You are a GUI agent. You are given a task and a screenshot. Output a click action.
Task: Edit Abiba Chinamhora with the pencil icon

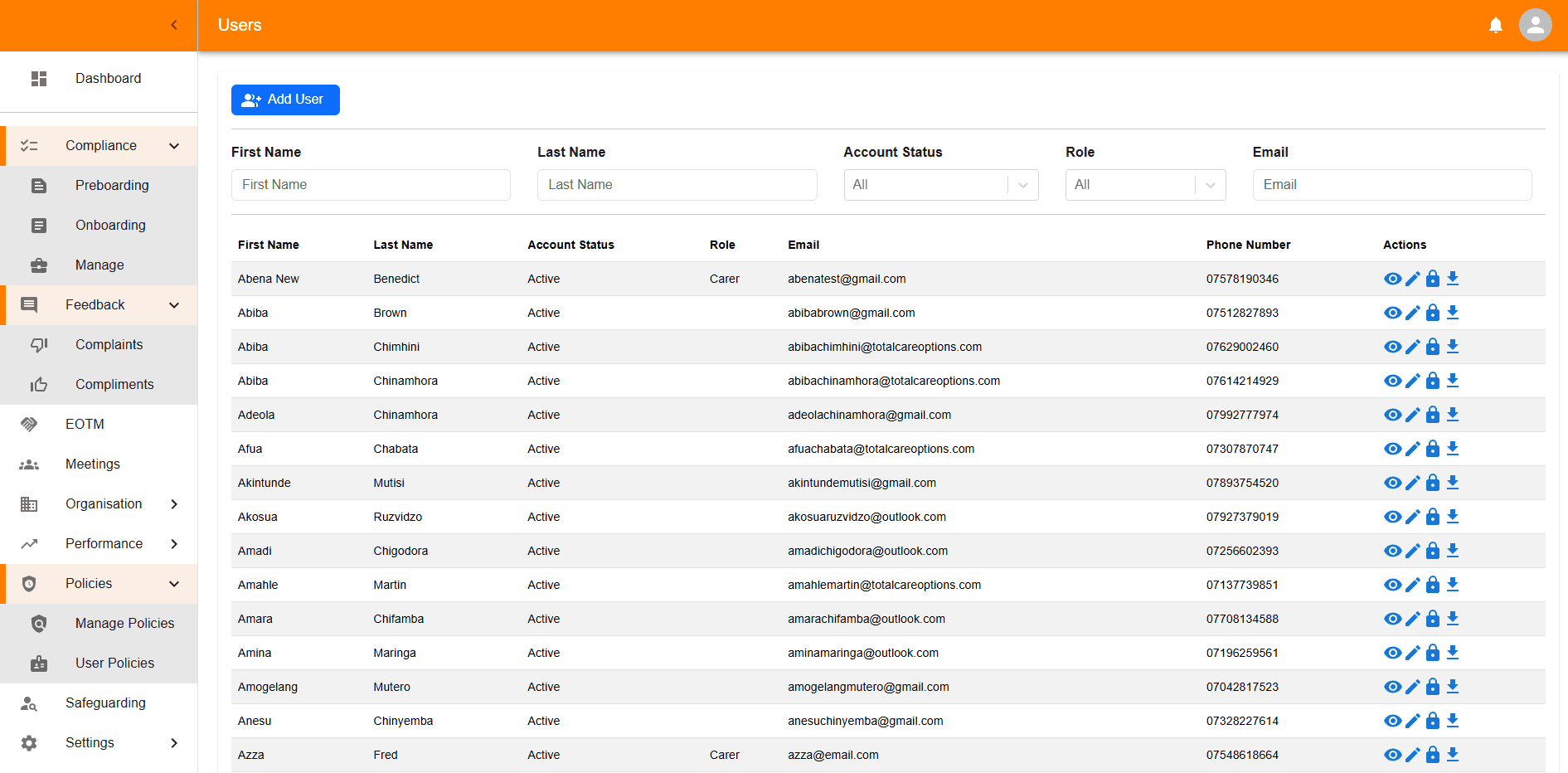point(1413,381)
